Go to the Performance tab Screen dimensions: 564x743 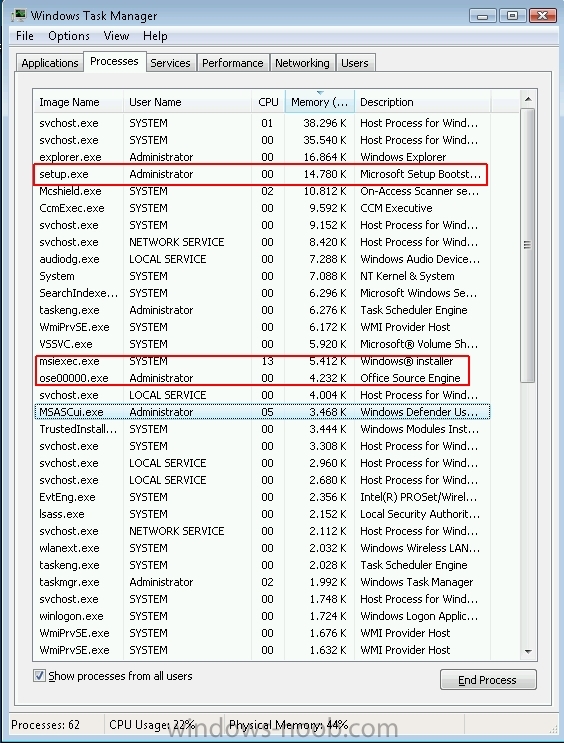[232, 63]
